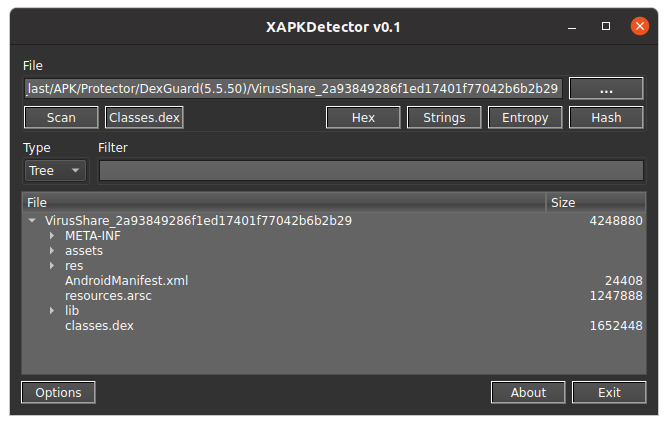Expand the assets folder
The width and height of the screenshot is (668, 425).
tap(52, 250)
